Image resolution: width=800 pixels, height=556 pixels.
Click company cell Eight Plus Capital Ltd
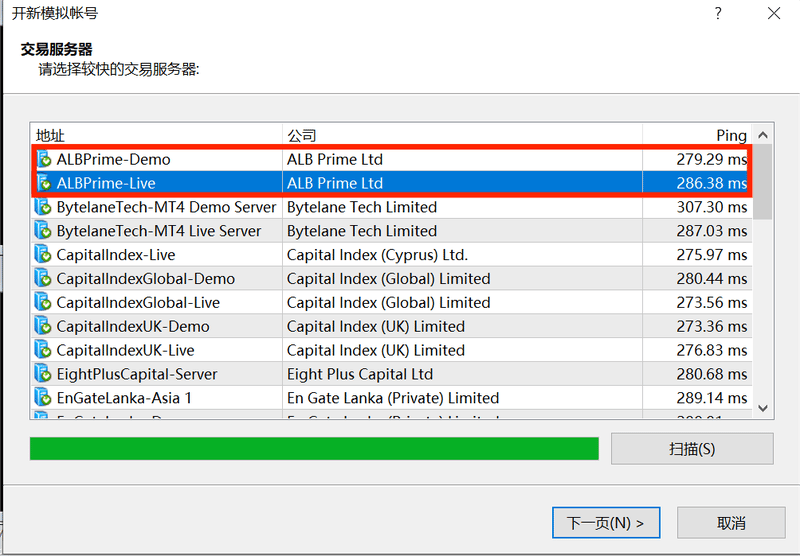tap(360, 374)
